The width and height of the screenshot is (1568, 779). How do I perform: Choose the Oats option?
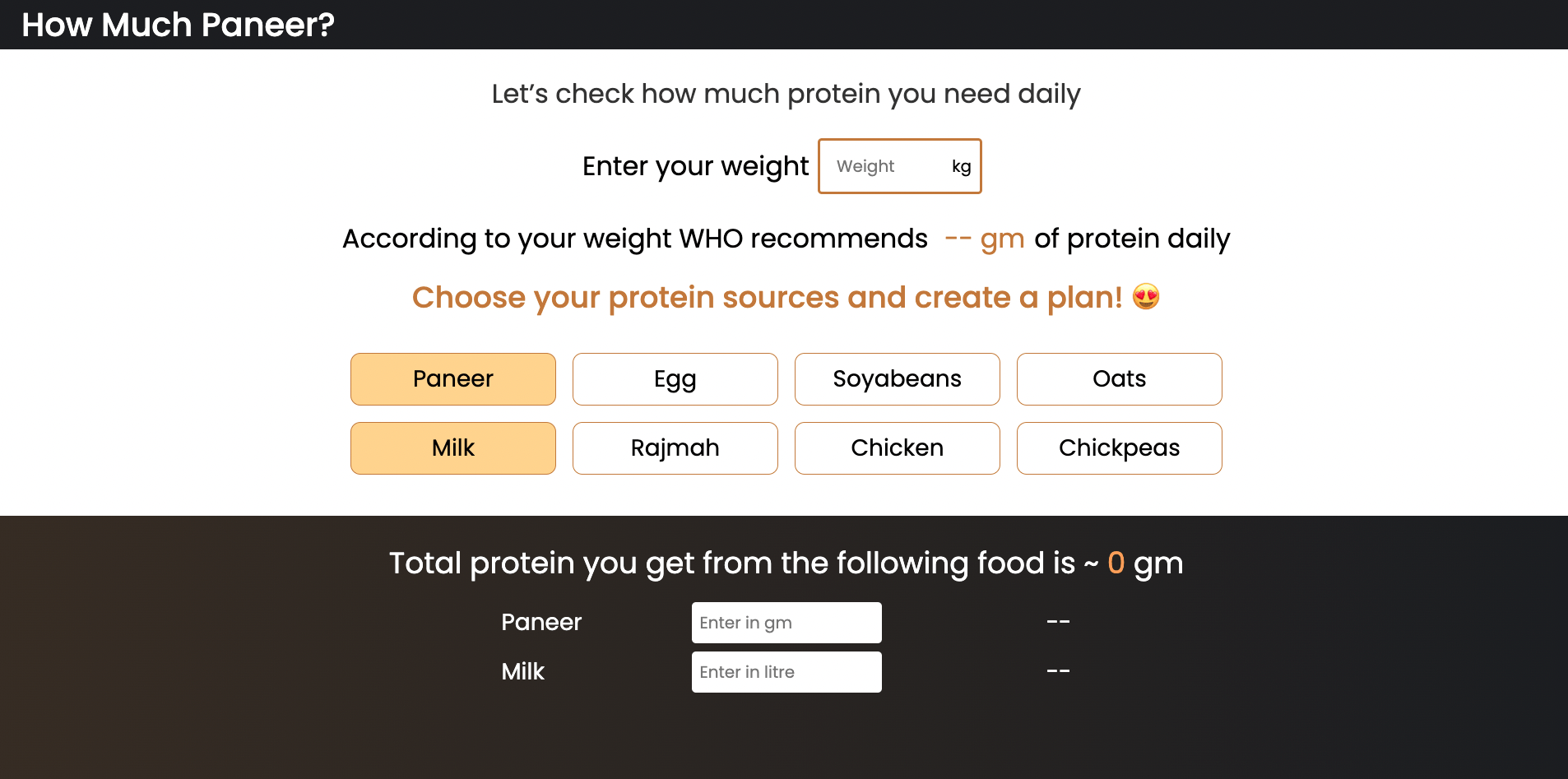pyautogui.click(x=1119, y=379)
